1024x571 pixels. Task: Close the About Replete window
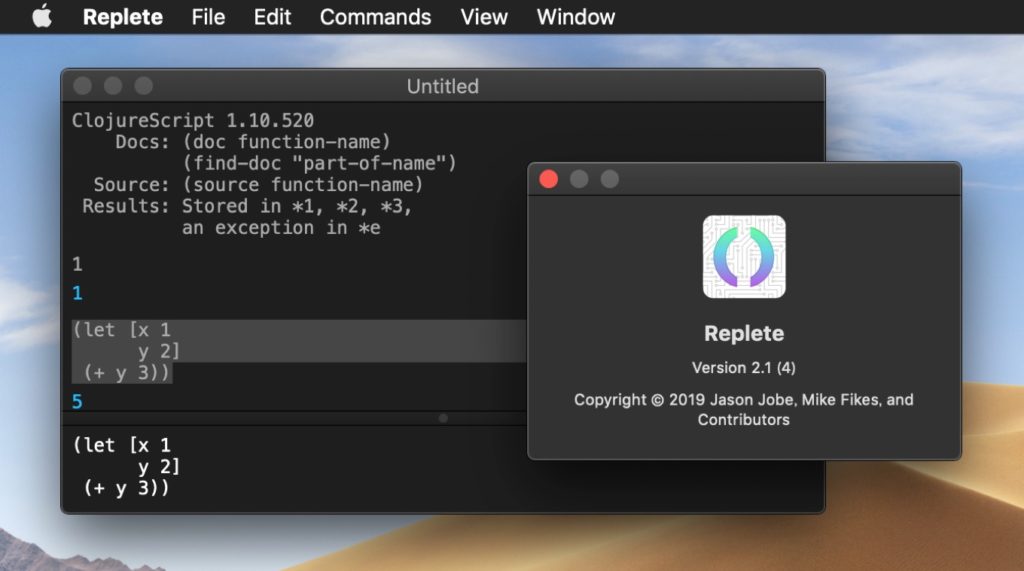[x=548, y=179]
